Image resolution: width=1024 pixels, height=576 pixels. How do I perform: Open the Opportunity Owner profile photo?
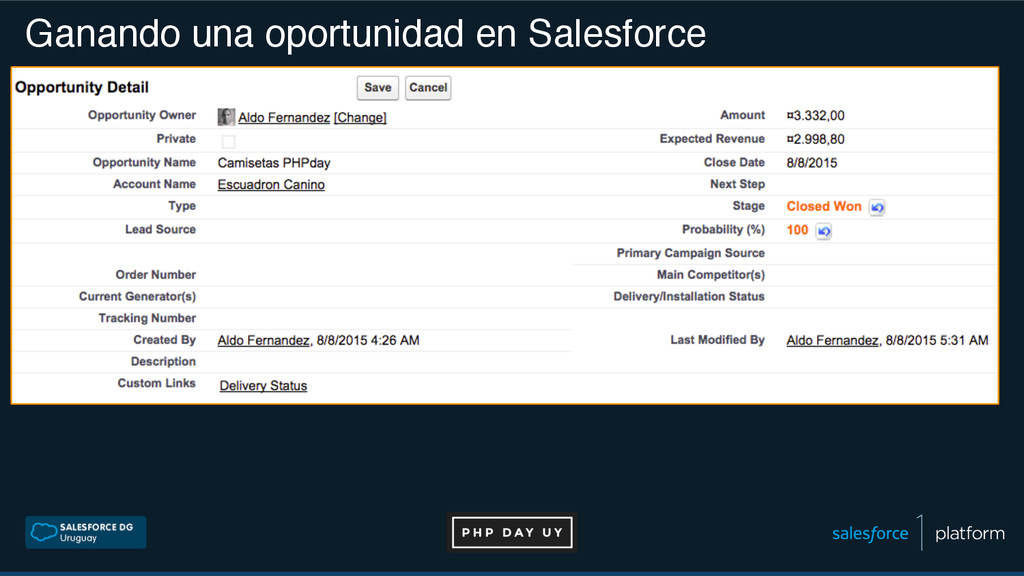click(x=226, y=117)
